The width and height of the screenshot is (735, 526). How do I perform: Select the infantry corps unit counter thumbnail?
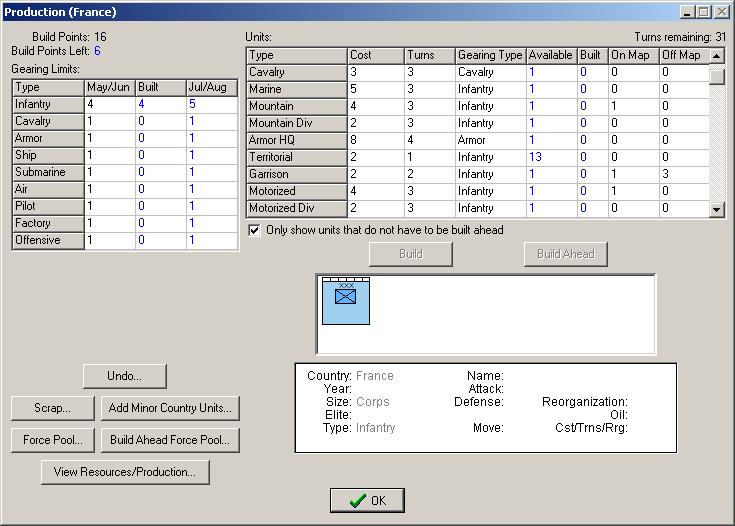(346, 301)
